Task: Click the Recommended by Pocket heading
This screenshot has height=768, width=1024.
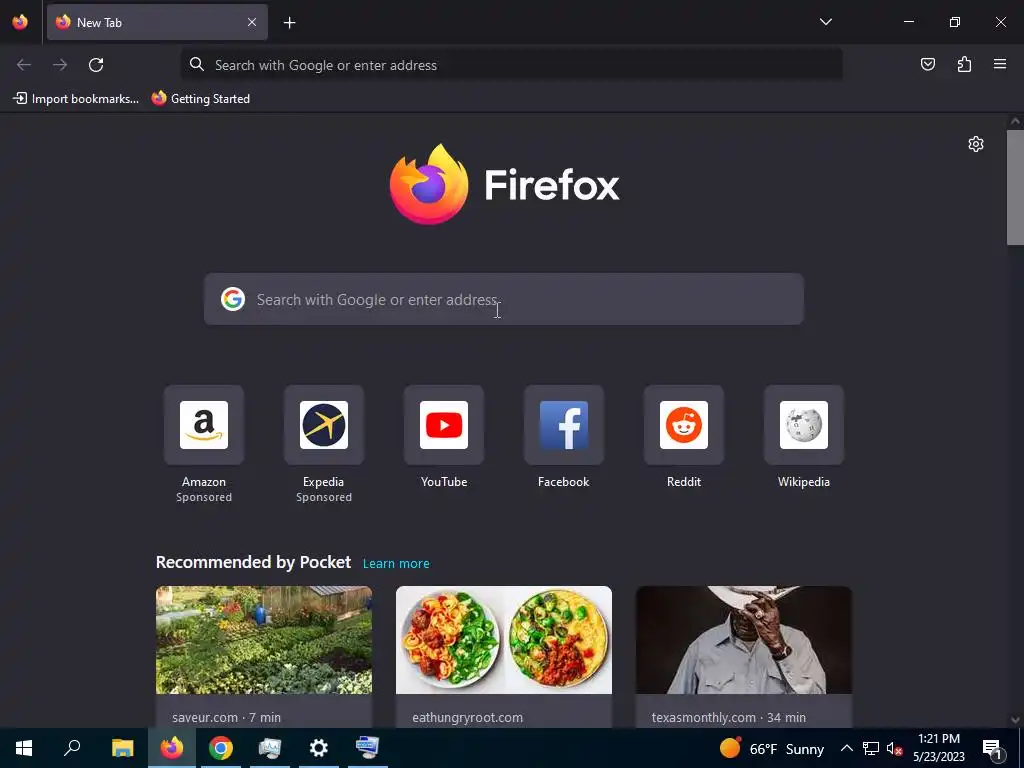Action: pyautogui.click(x=253, y=562)
